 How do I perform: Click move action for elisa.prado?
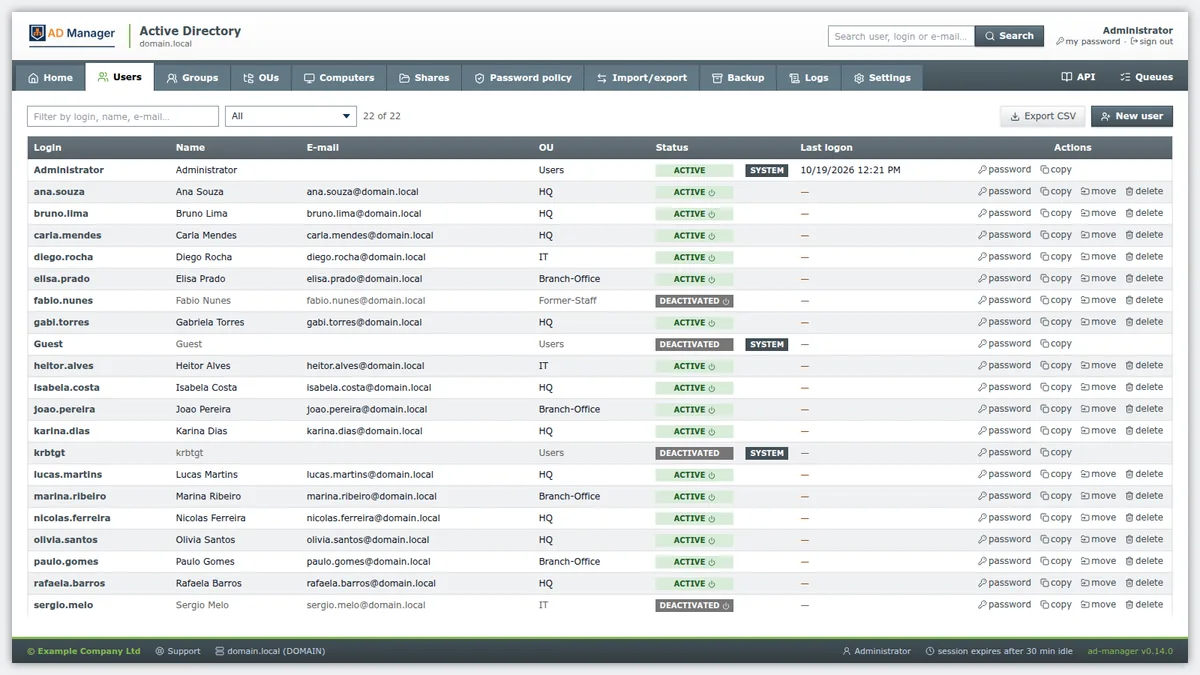click(x=1098, y=279)
